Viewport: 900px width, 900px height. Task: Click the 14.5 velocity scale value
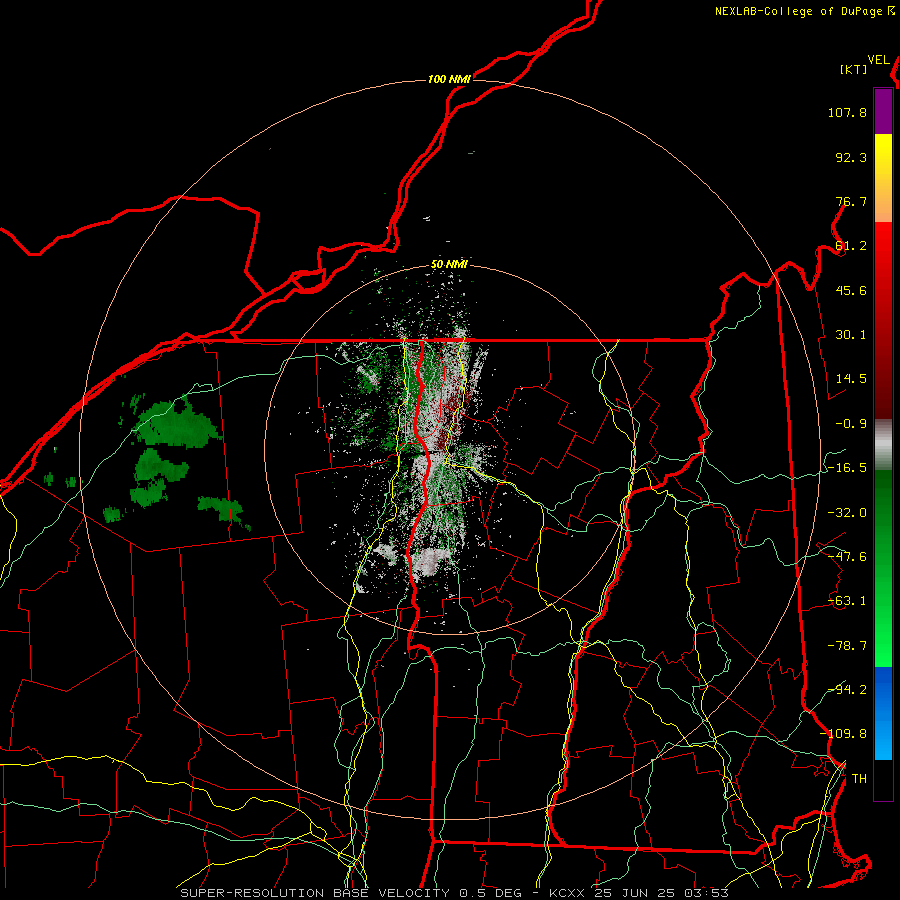851,379
